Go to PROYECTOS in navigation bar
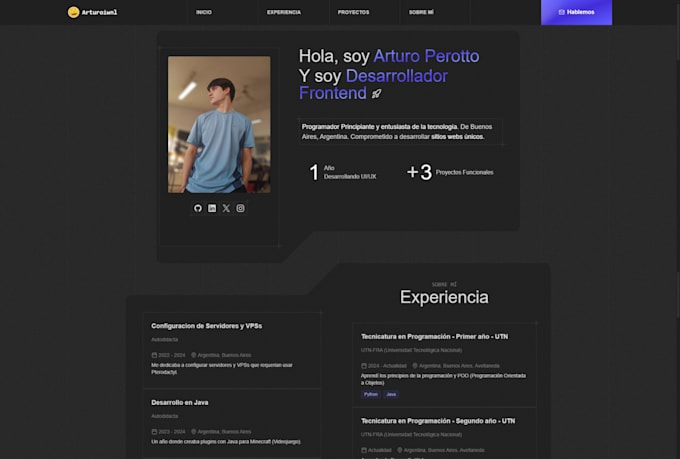Screen dimensions: 680x459 pos(353,12)
